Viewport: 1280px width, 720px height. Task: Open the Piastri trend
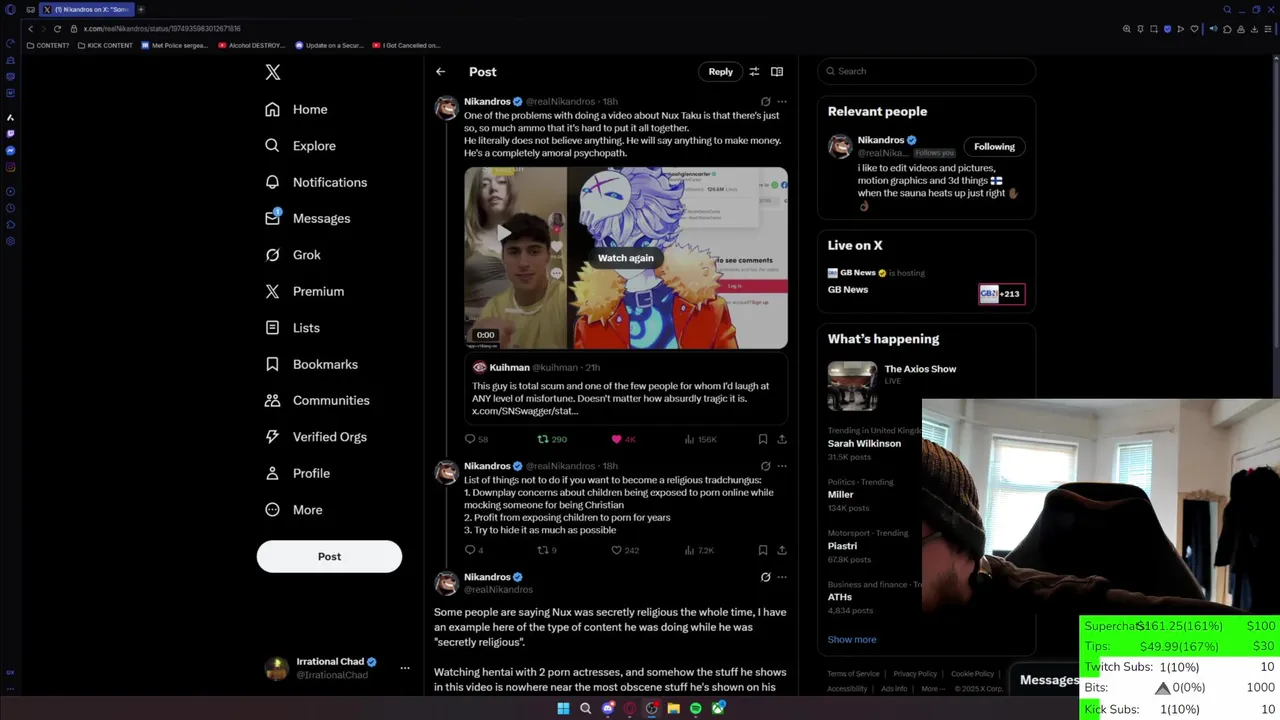click(x=842, y=546)
